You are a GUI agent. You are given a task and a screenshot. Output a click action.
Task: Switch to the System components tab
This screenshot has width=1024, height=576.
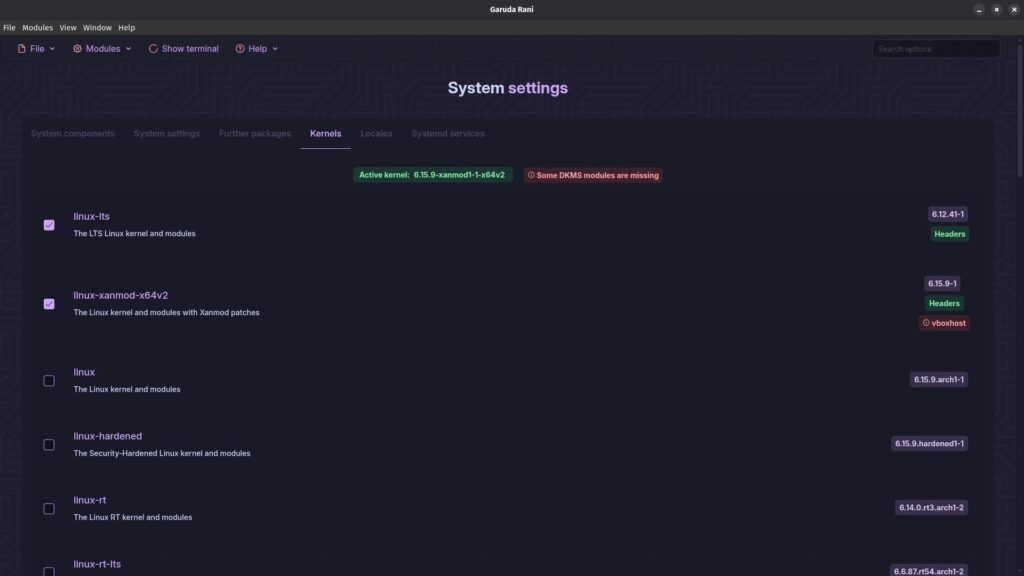pos(72,134)
